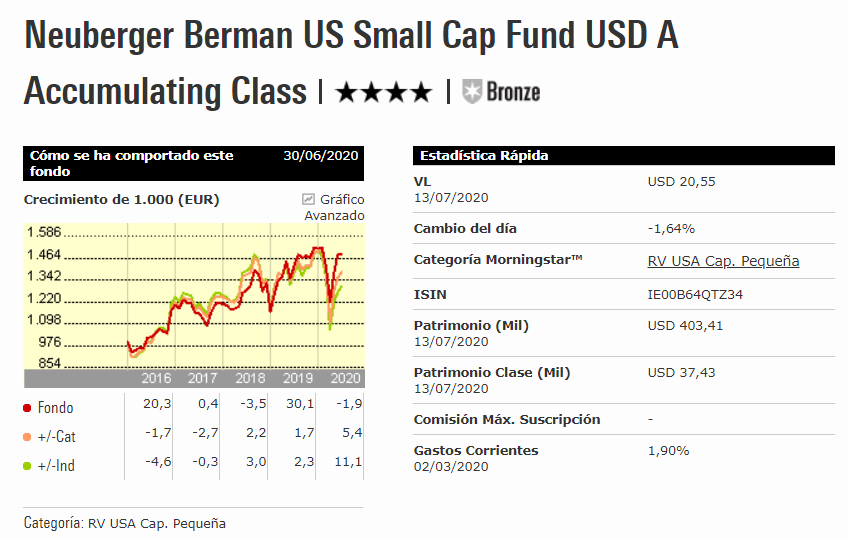Screen dimensions: 847x542
Task: Select the 2020 year label on chart
Action: (345, 379)
